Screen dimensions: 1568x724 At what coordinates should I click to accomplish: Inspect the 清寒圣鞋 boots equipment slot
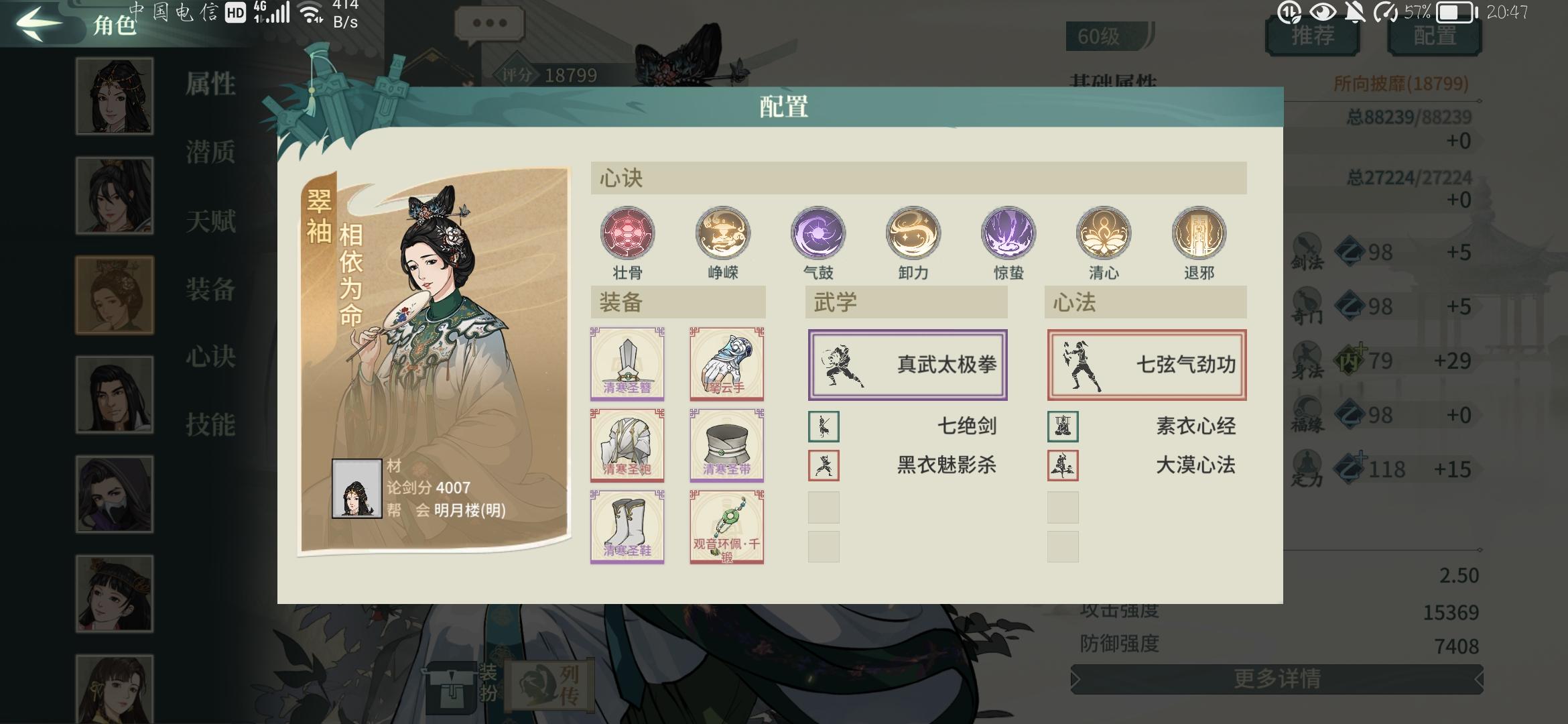pyautogui.click(x=627, y=527)
